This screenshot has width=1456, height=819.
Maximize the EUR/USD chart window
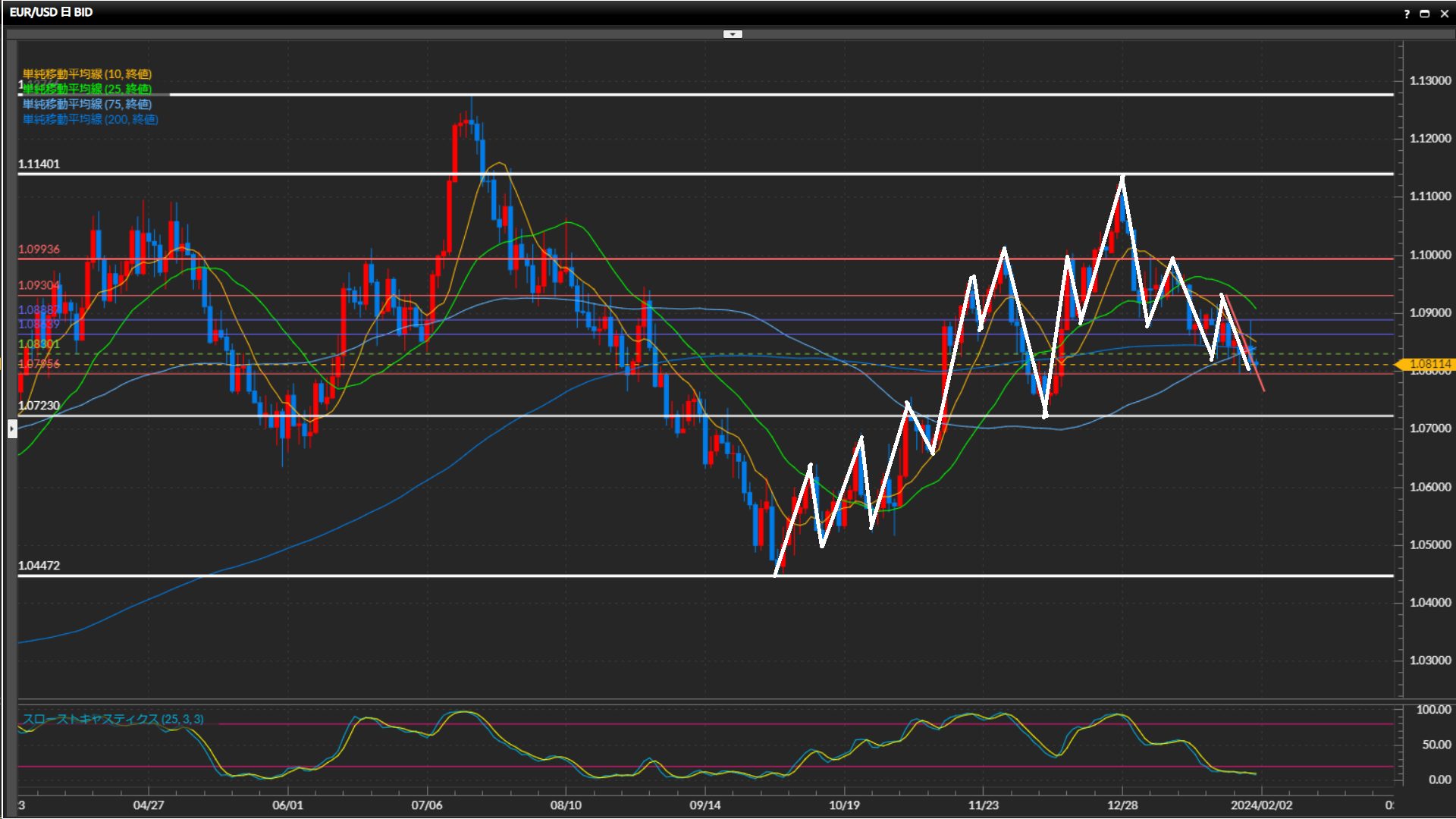(1424, 14)
